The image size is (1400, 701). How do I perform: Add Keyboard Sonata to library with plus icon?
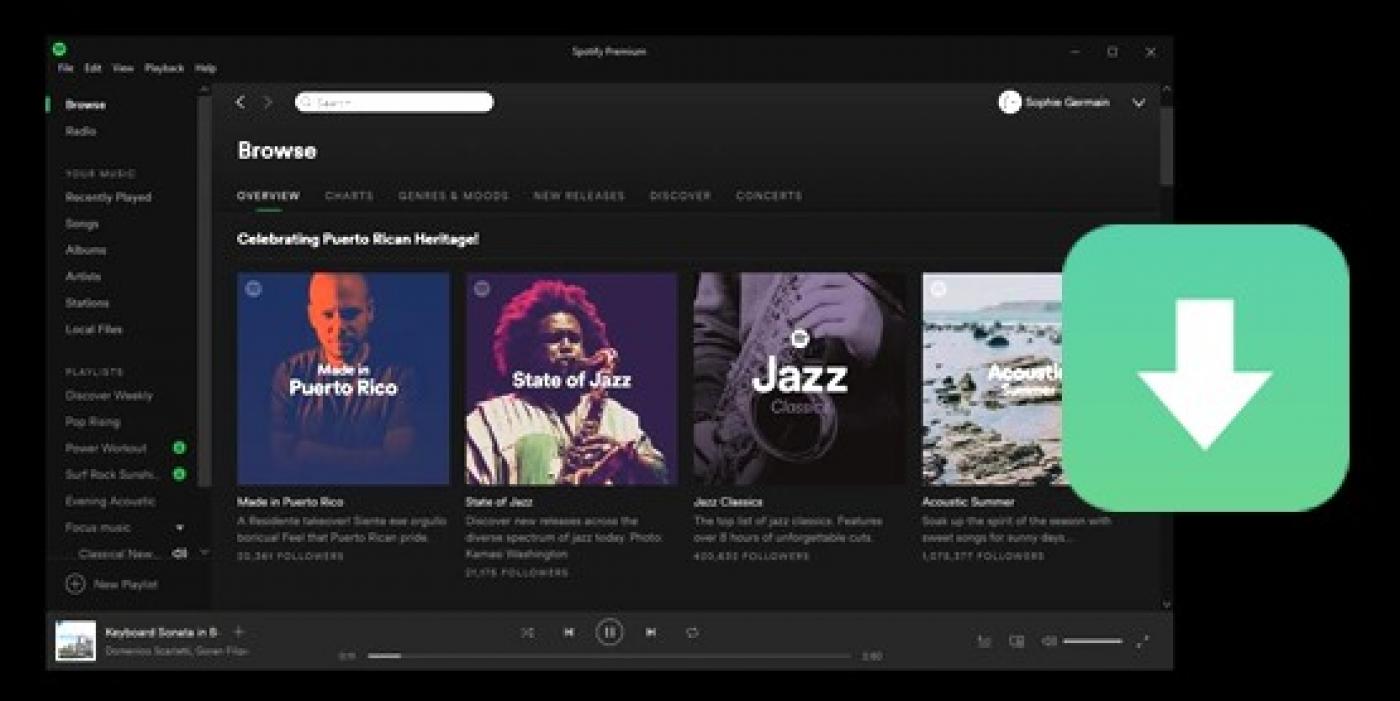238,632
